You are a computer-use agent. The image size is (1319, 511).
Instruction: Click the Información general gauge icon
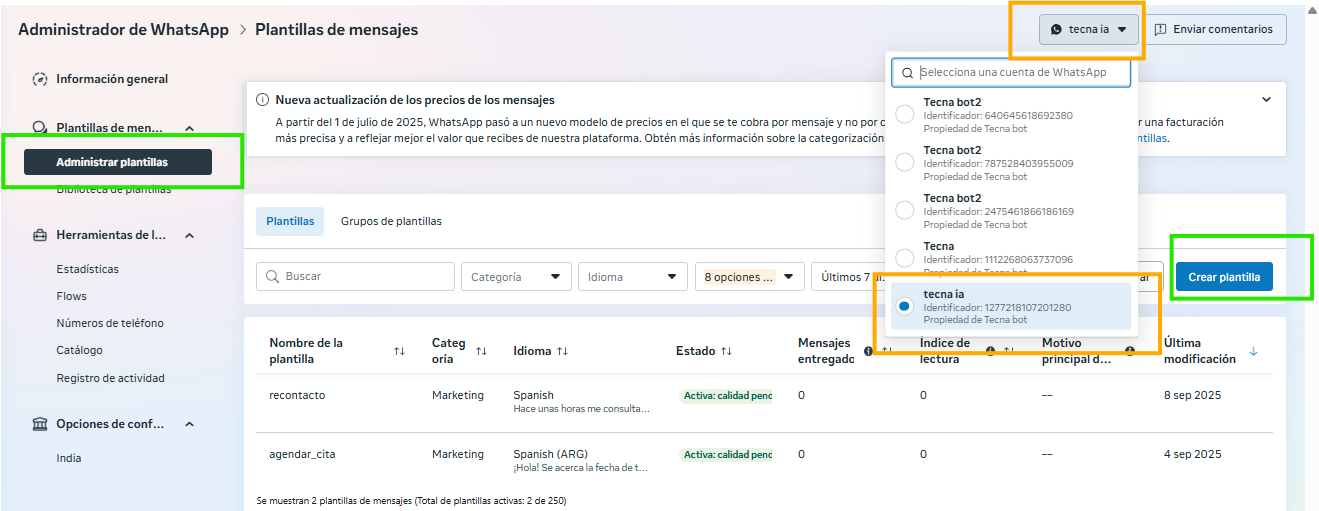(x=40, y=79)
